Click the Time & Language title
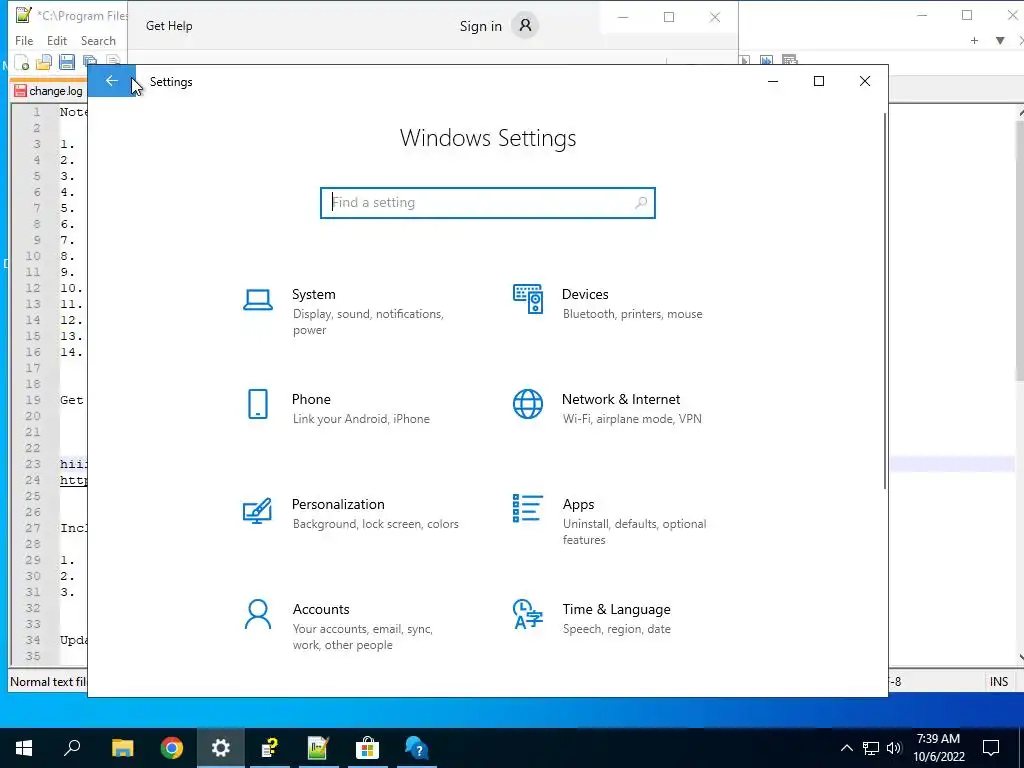Image resolution: width=1024 pixels, height=768 pixels. [616, 609]
